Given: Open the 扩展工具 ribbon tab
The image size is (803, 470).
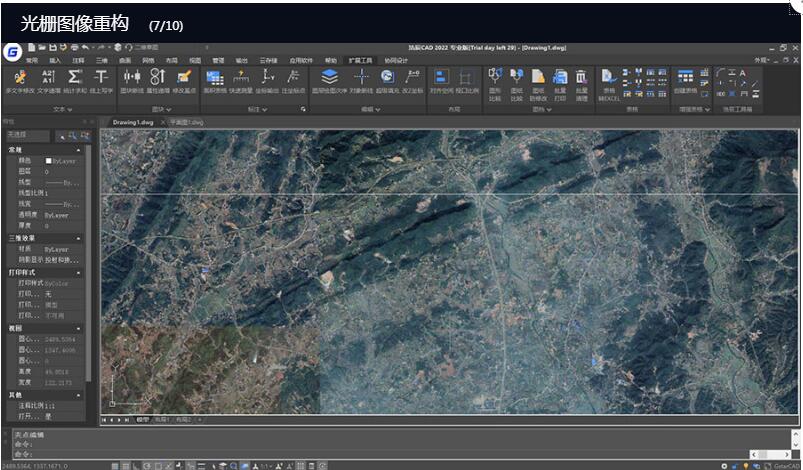Looking at the screenshot, I should click(360, 60).
